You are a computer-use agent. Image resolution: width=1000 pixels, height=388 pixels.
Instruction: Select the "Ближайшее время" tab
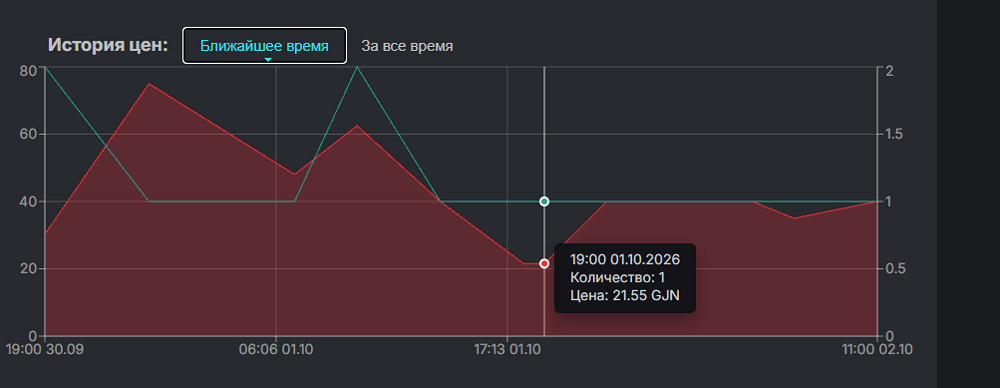click(x=265, y=46)
